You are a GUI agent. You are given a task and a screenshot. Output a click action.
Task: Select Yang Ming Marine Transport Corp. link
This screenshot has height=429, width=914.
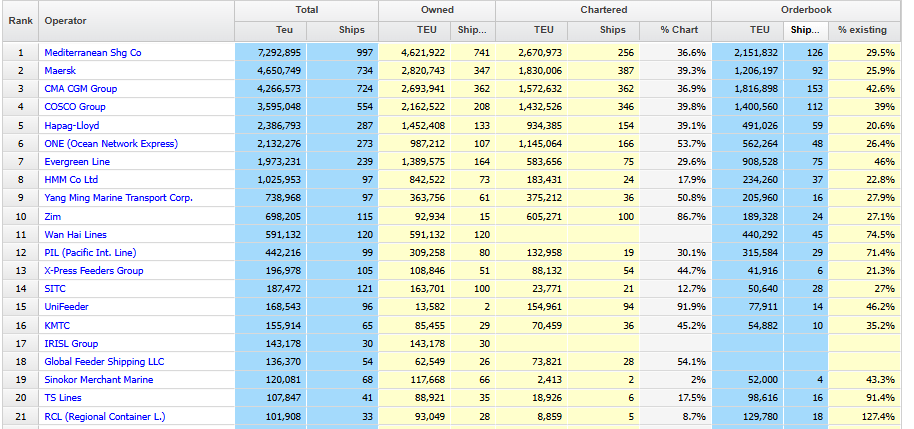[x=118, y=198]
